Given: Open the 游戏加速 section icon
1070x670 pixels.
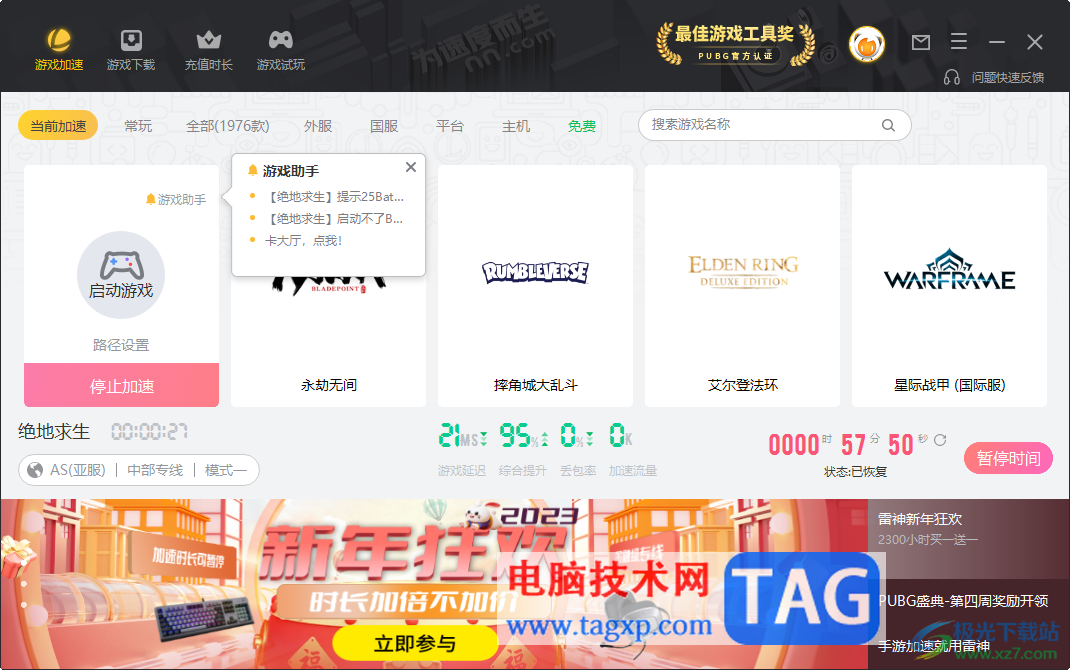Looking at the screenshot, I should 59,40.
